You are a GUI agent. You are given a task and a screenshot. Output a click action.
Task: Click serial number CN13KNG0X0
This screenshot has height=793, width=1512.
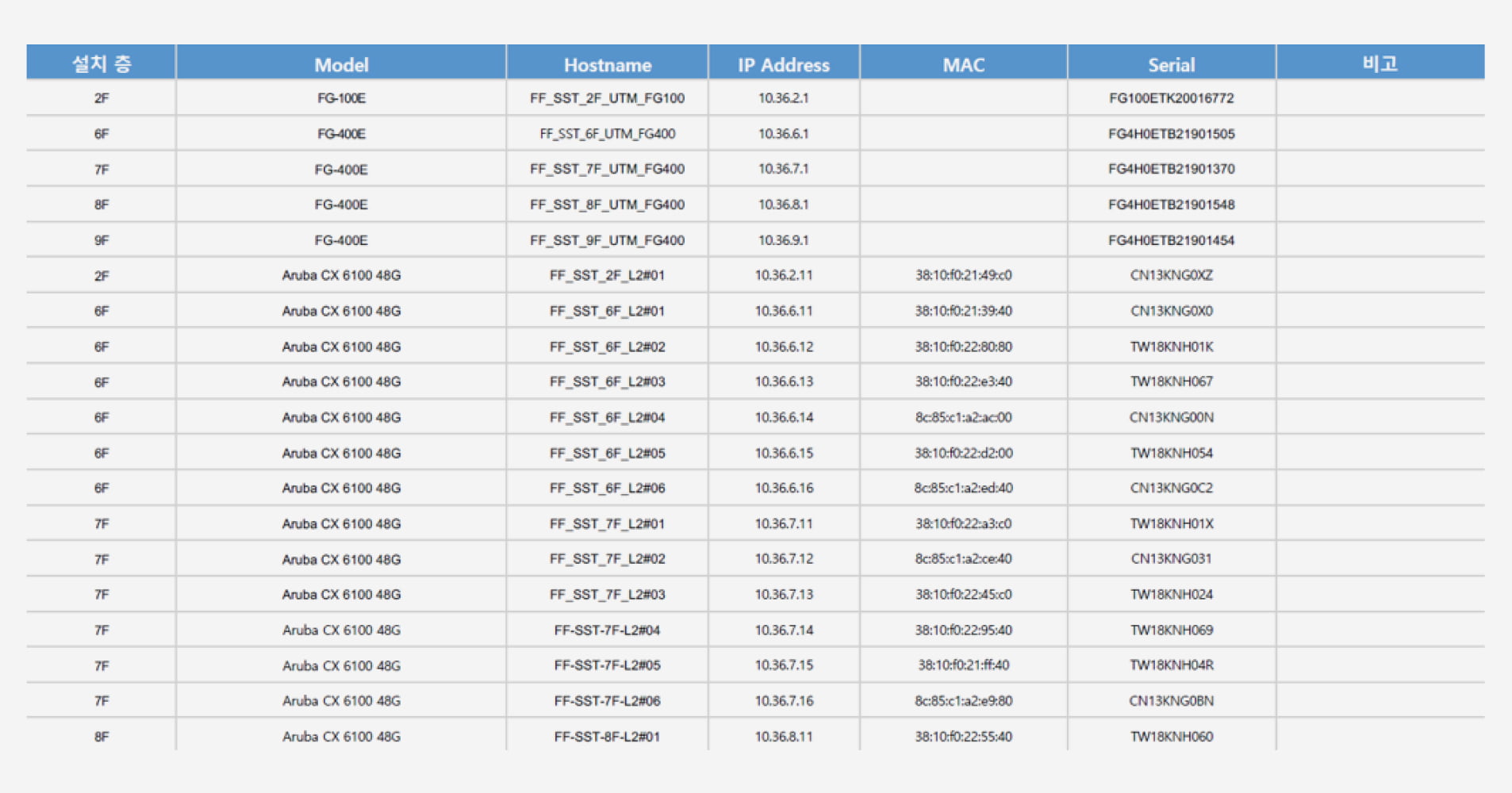coord(1171,311)
